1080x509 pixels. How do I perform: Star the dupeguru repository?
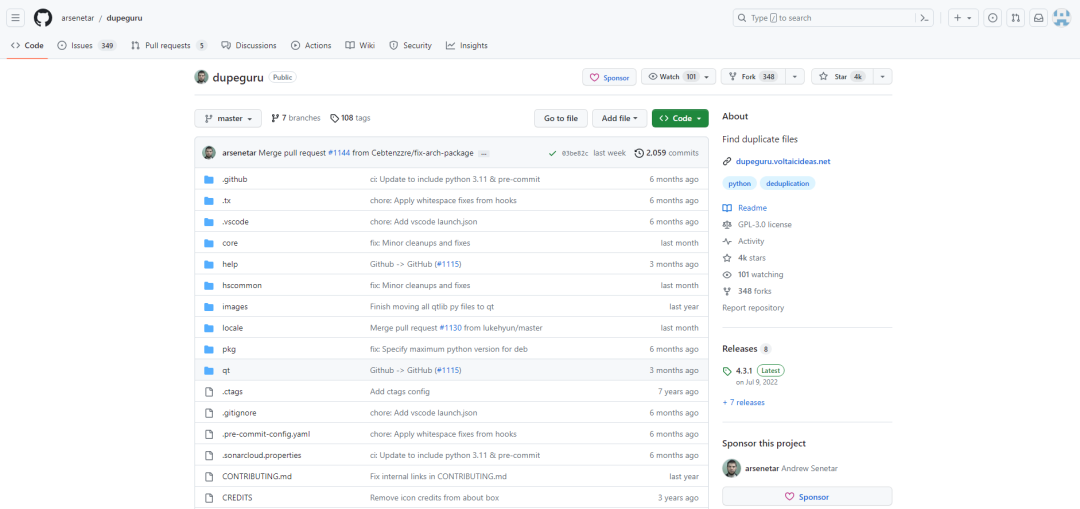[x=843, y=77]
